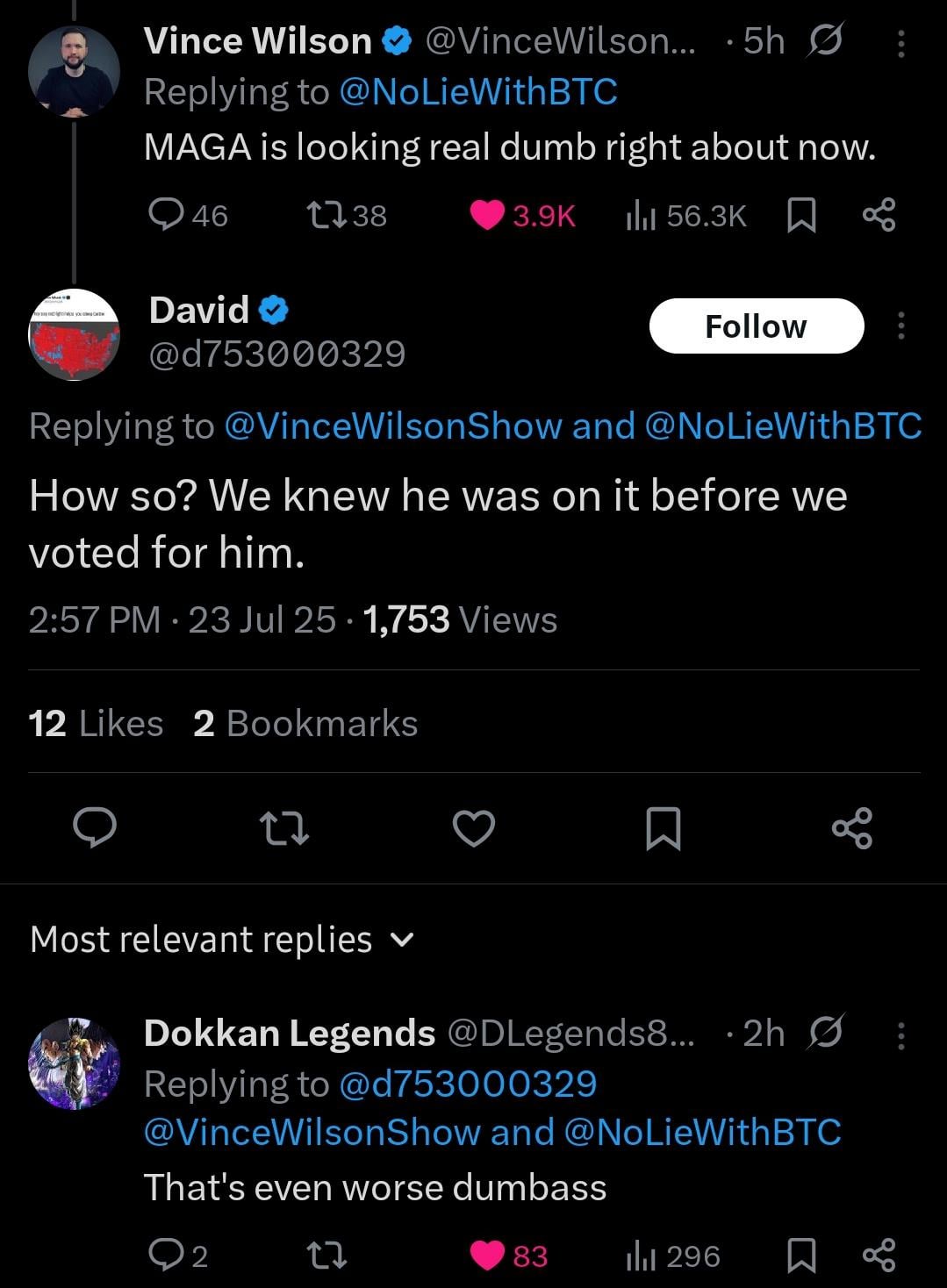Repost David's main tweet

pyautogui.click(x=285, y=828)
